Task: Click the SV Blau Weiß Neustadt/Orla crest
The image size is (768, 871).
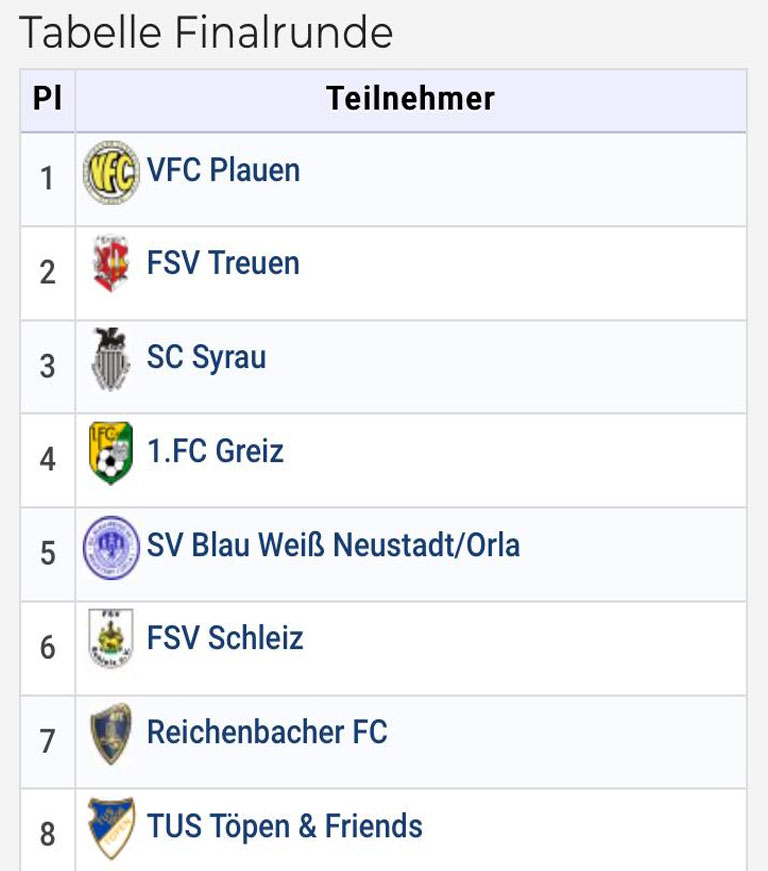Action: coord(111,548)
